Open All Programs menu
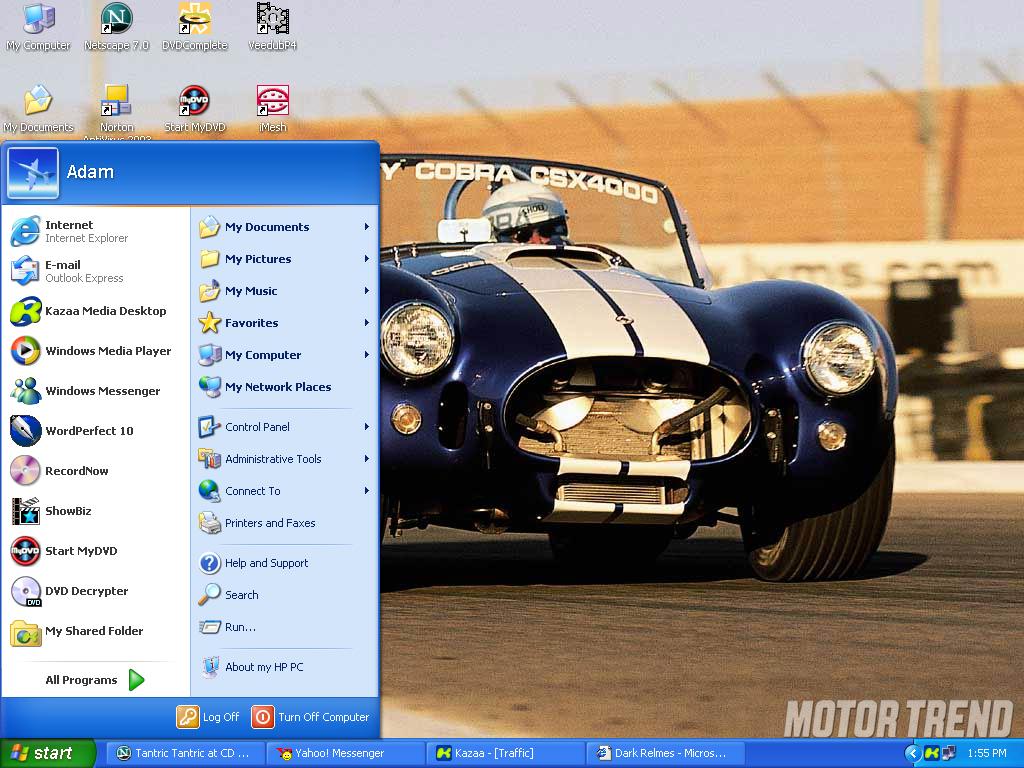1024x768 pixels. 95,680
